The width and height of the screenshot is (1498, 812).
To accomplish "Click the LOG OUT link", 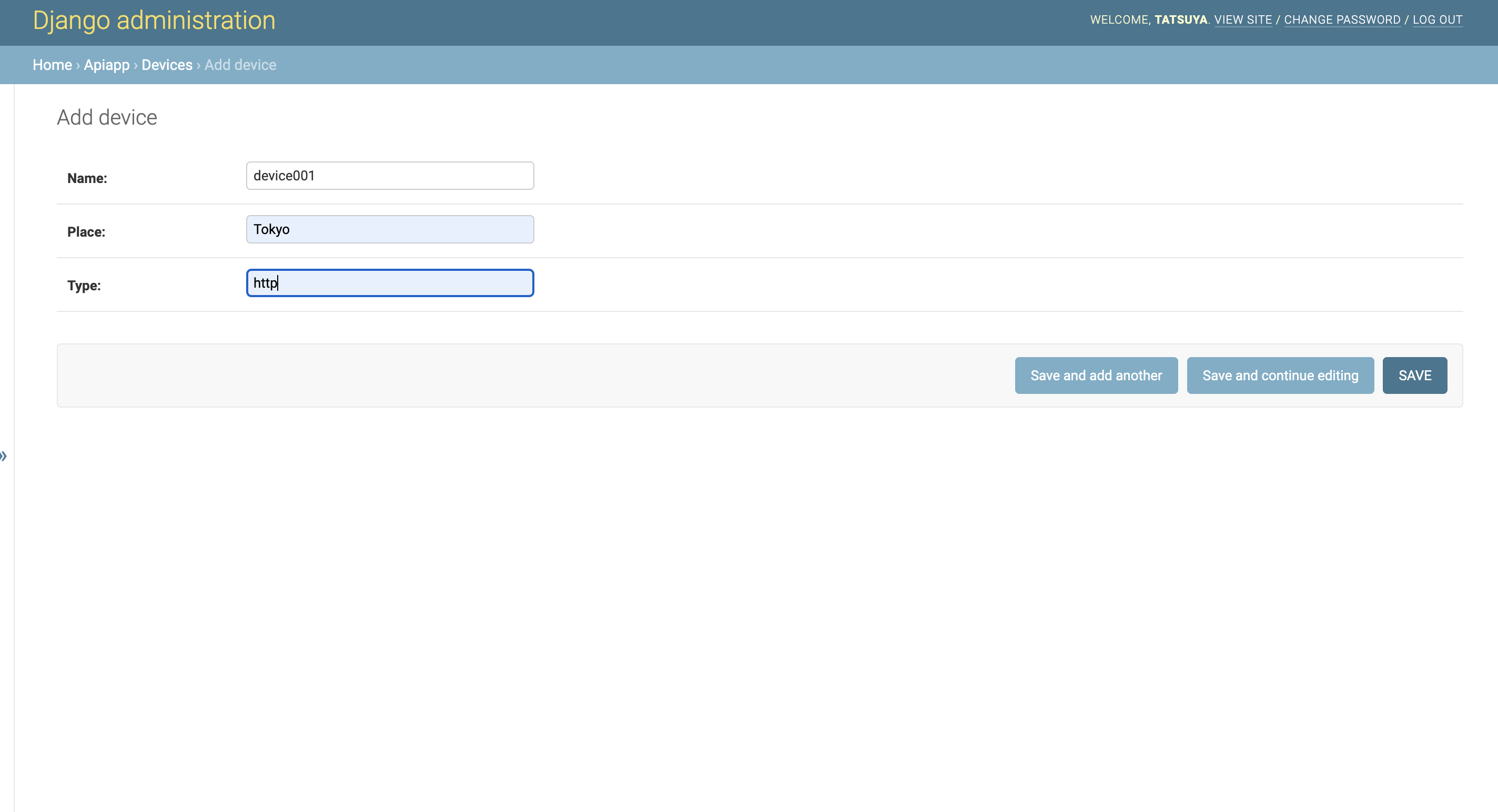I will (1437, 20).
